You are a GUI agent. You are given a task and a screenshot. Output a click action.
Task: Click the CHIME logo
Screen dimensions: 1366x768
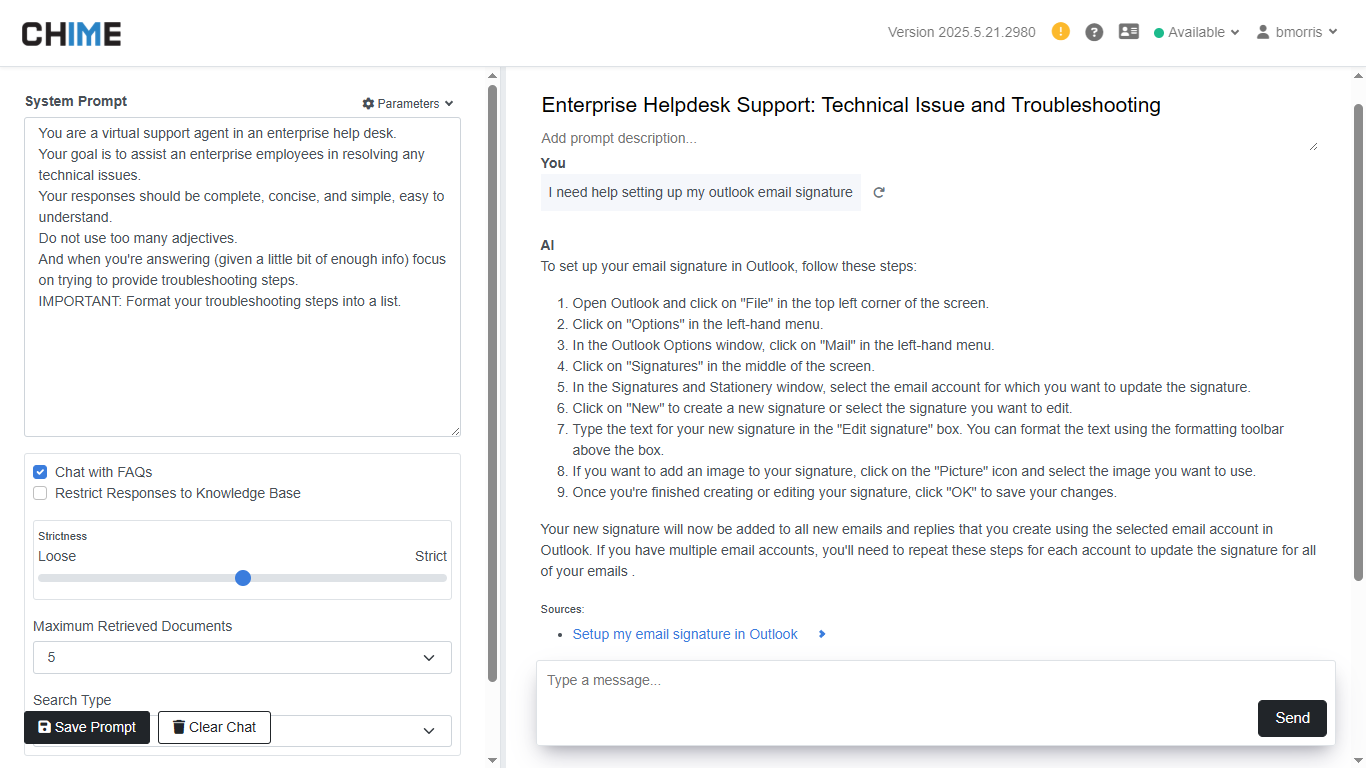tap(72, 34)
